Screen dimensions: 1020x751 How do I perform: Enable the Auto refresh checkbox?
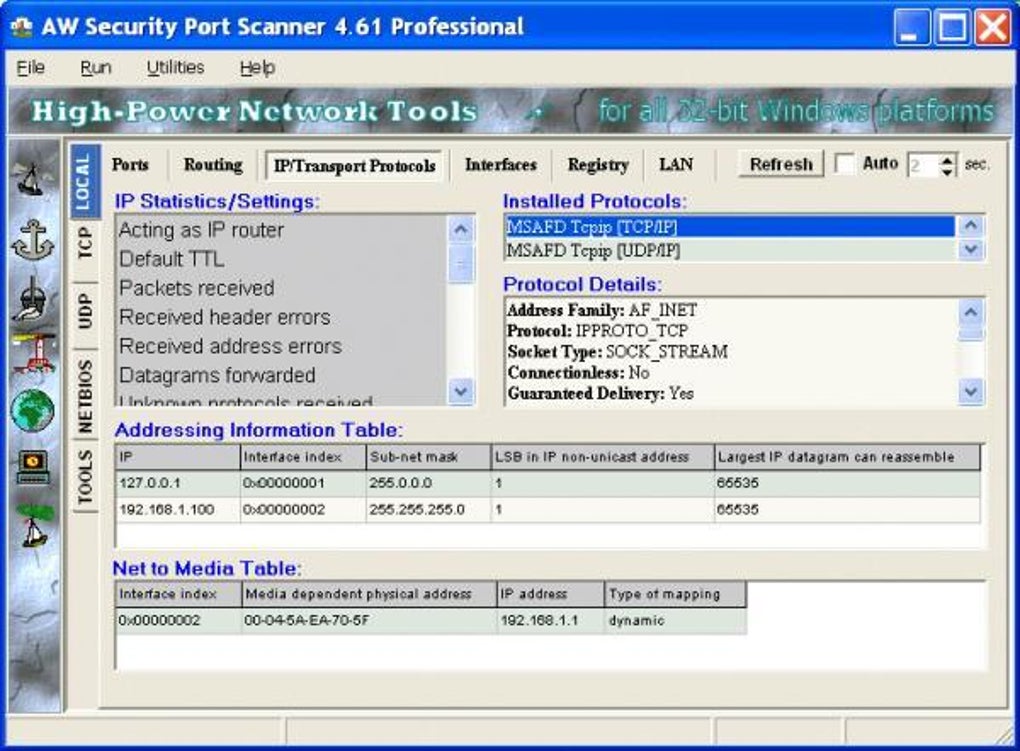click(x=845, y=164)
